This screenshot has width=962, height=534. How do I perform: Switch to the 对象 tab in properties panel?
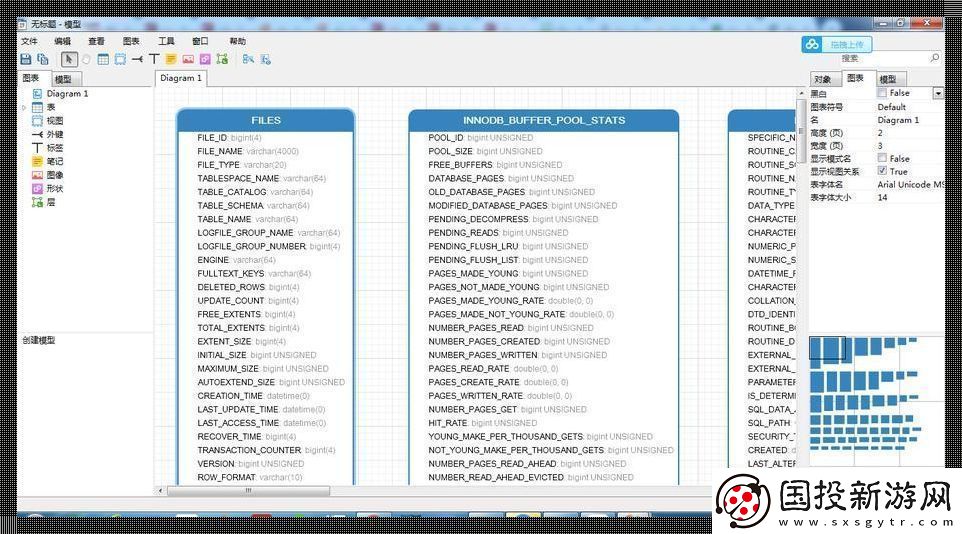tap(822, 79)
